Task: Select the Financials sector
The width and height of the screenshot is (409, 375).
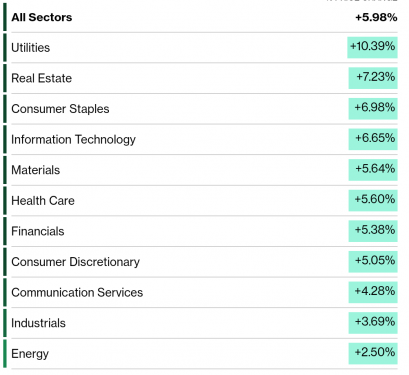Action: coord(38,231)
